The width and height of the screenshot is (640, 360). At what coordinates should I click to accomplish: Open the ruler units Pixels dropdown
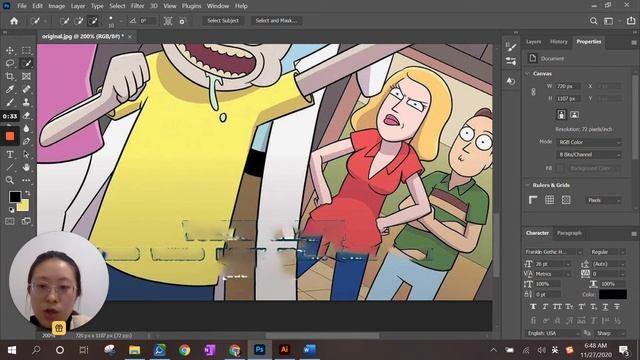[x=604, y=200]
